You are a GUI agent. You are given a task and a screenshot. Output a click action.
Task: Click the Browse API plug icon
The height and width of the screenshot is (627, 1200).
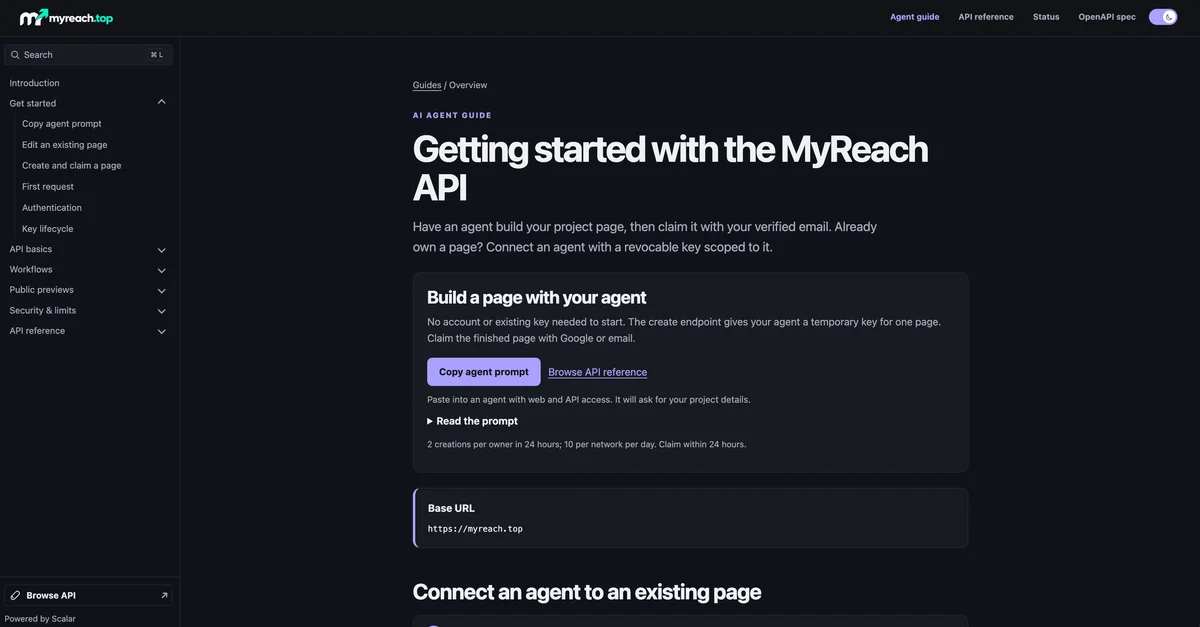pos(15,595)
